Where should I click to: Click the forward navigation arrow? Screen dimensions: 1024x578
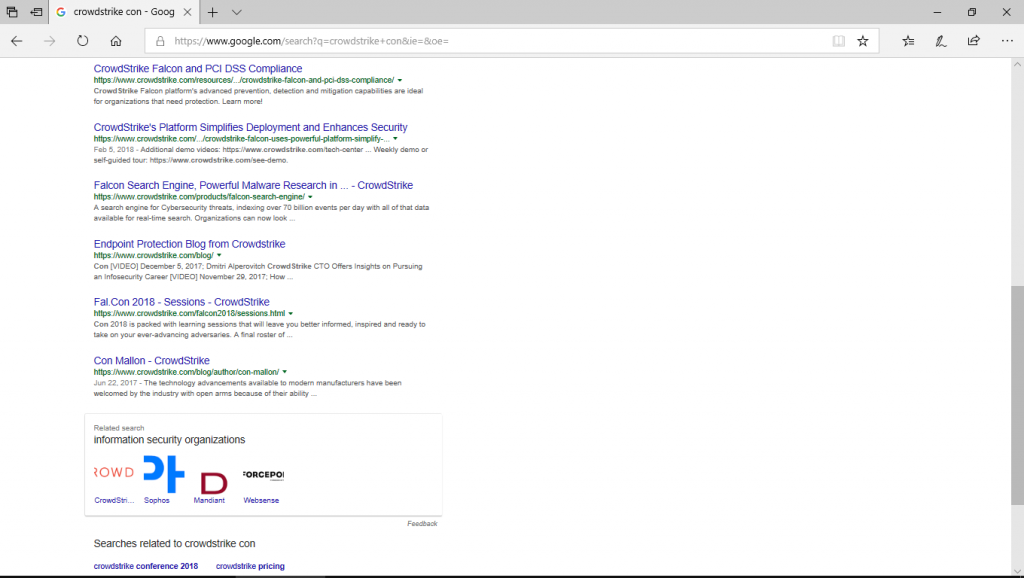tap(50, 41)
